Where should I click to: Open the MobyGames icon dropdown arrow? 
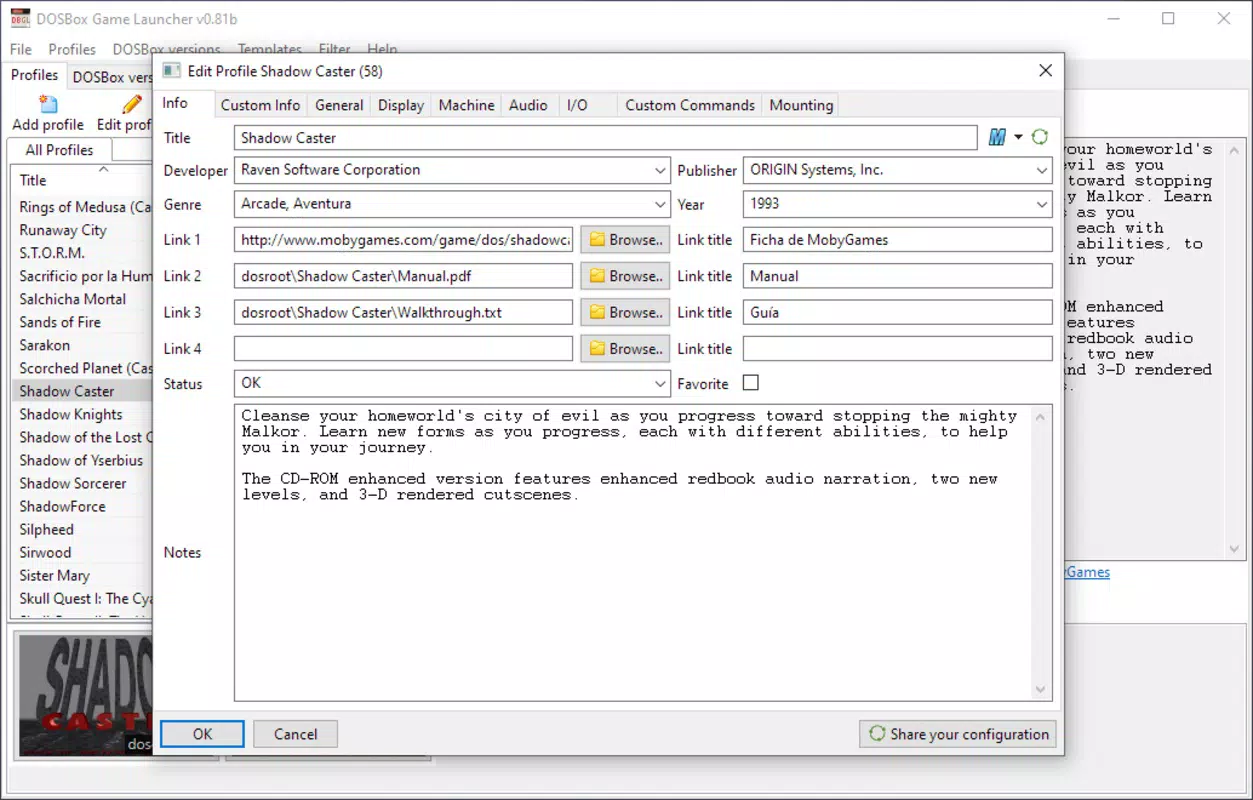click(1018, 138)
